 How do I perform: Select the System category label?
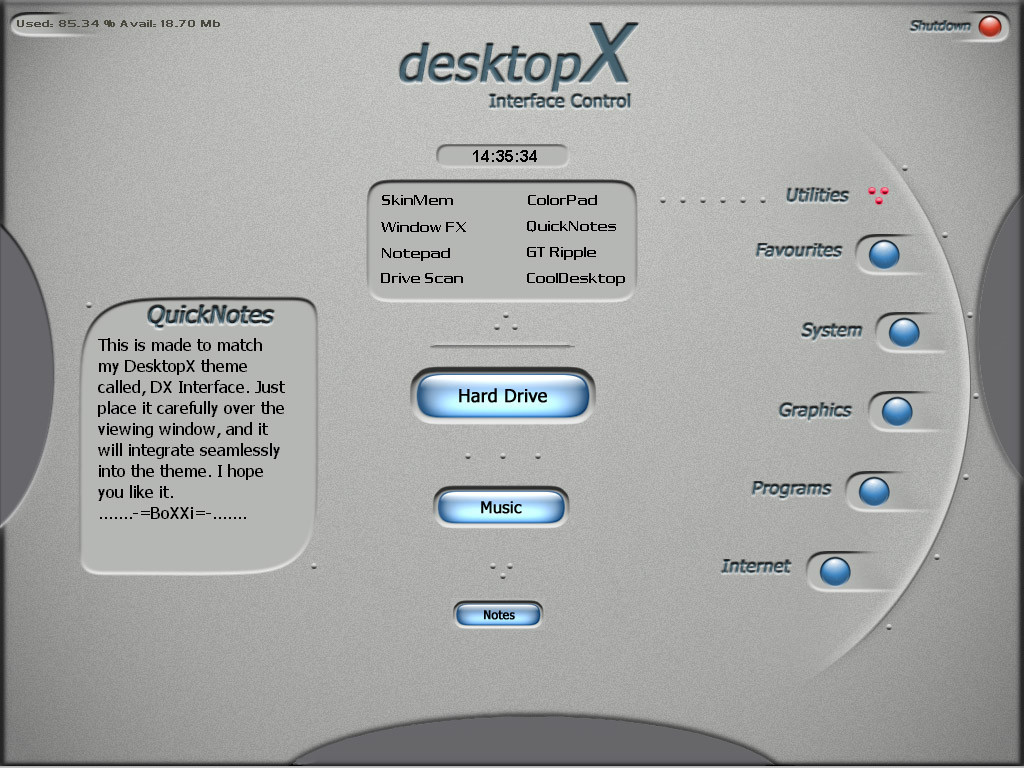831,330
